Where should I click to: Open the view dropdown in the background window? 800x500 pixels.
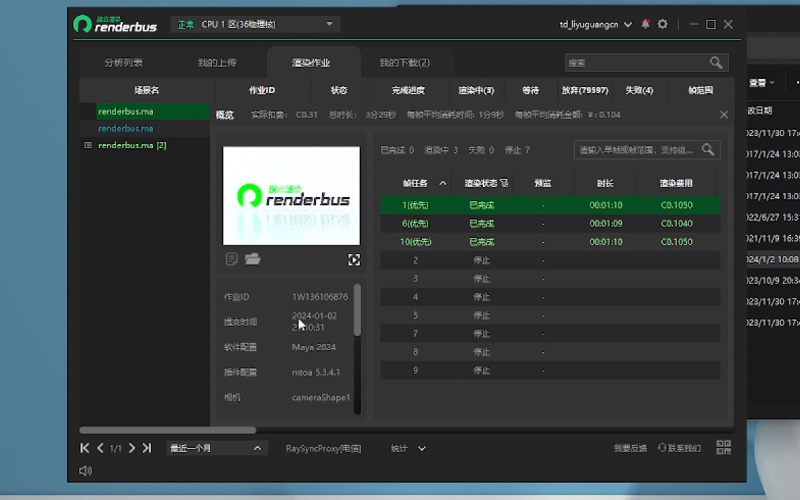(762, 82)
